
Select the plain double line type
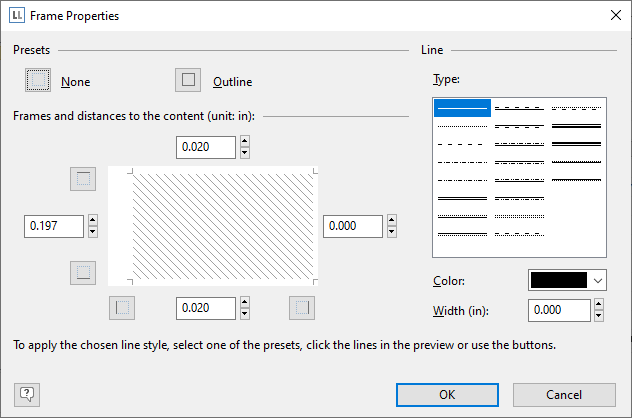coord(462,198)
